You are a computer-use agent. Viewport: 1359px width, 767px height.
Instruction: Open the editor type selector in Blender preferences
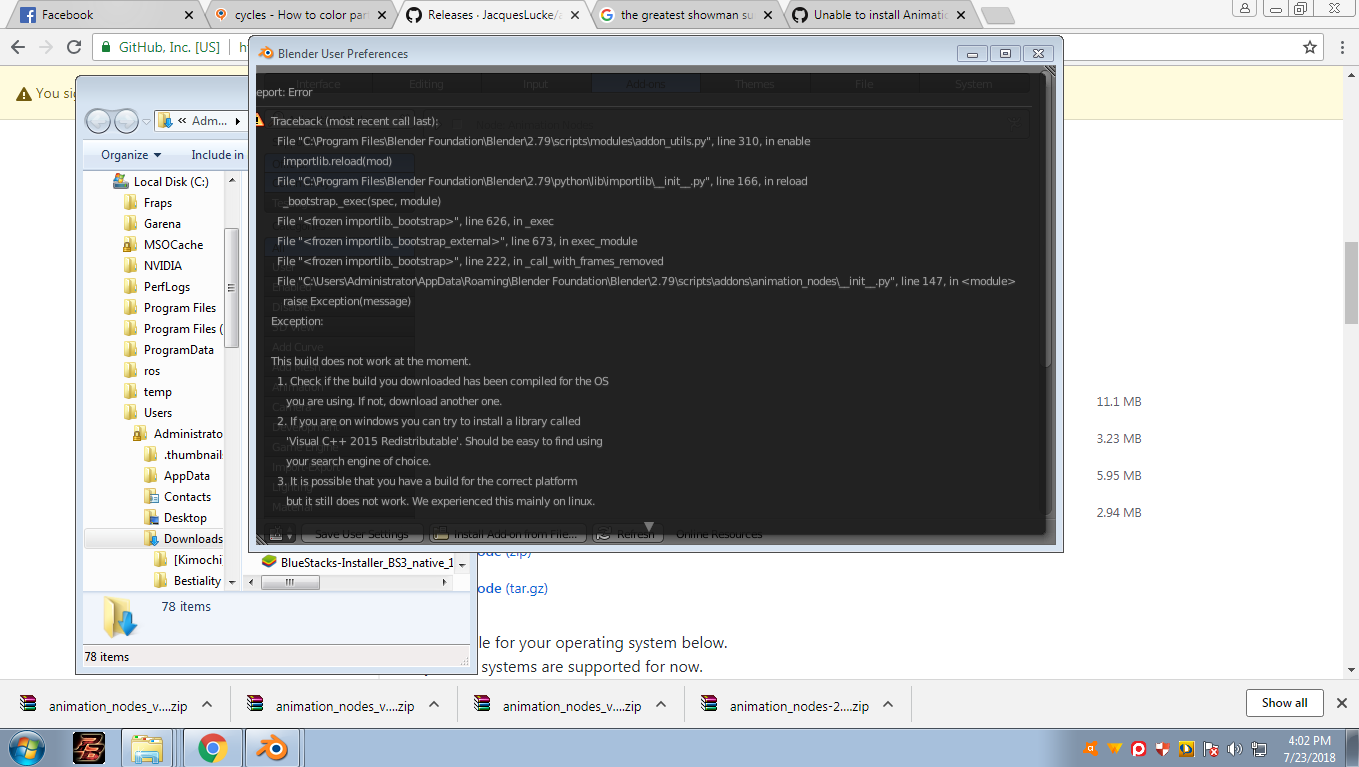click(x=281, y=534)
